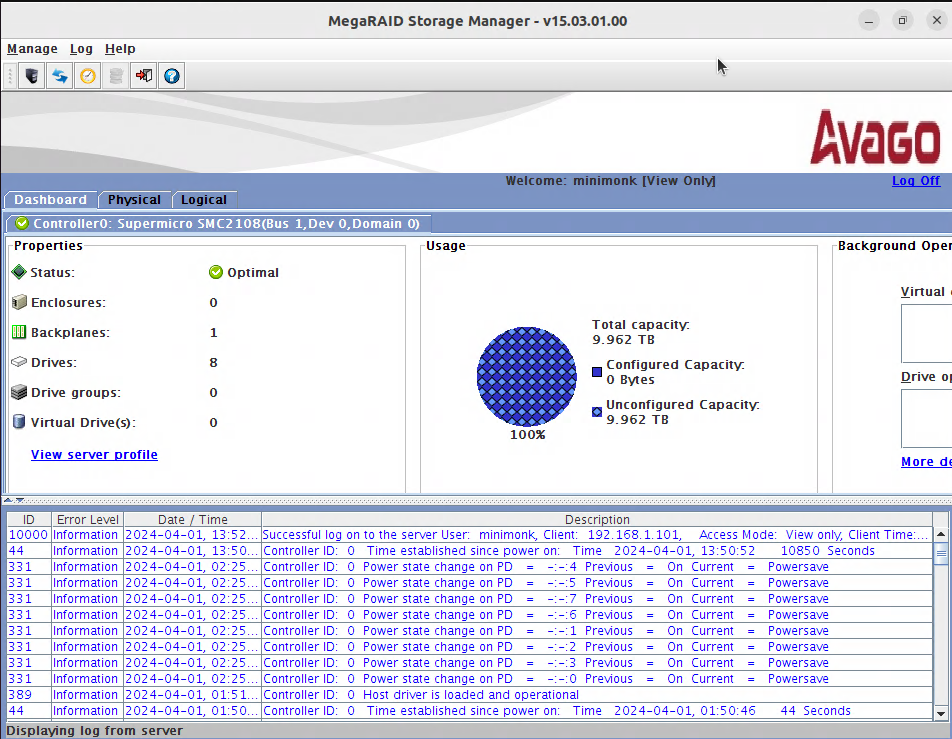The width and height of the screenshot is (952, 739).
Task: Click the grayed-out database toolbar icon
Action: pos(116,76)
